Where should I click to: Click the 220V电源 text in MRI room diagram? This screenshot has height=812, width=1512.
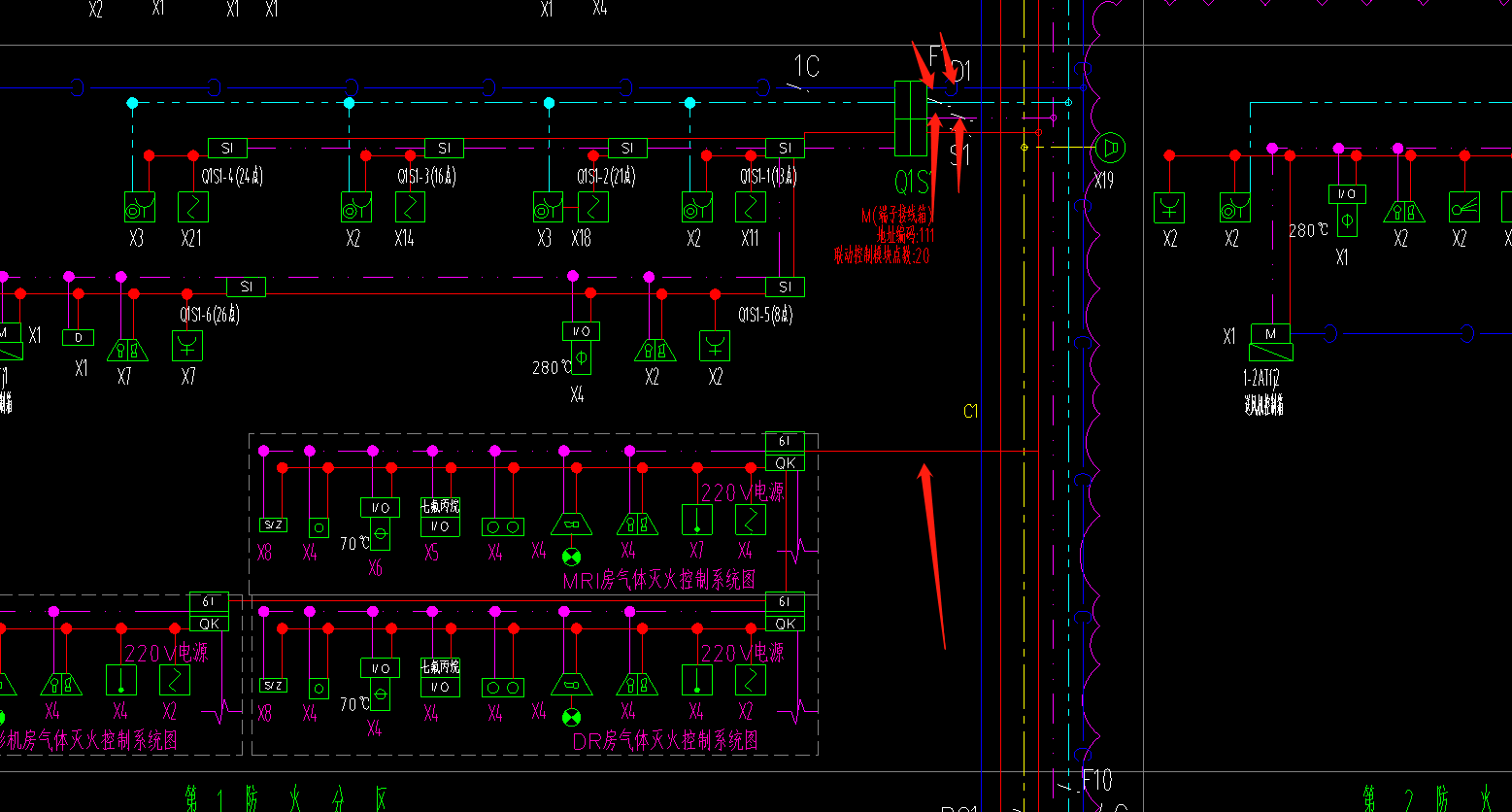pos(743,492)
